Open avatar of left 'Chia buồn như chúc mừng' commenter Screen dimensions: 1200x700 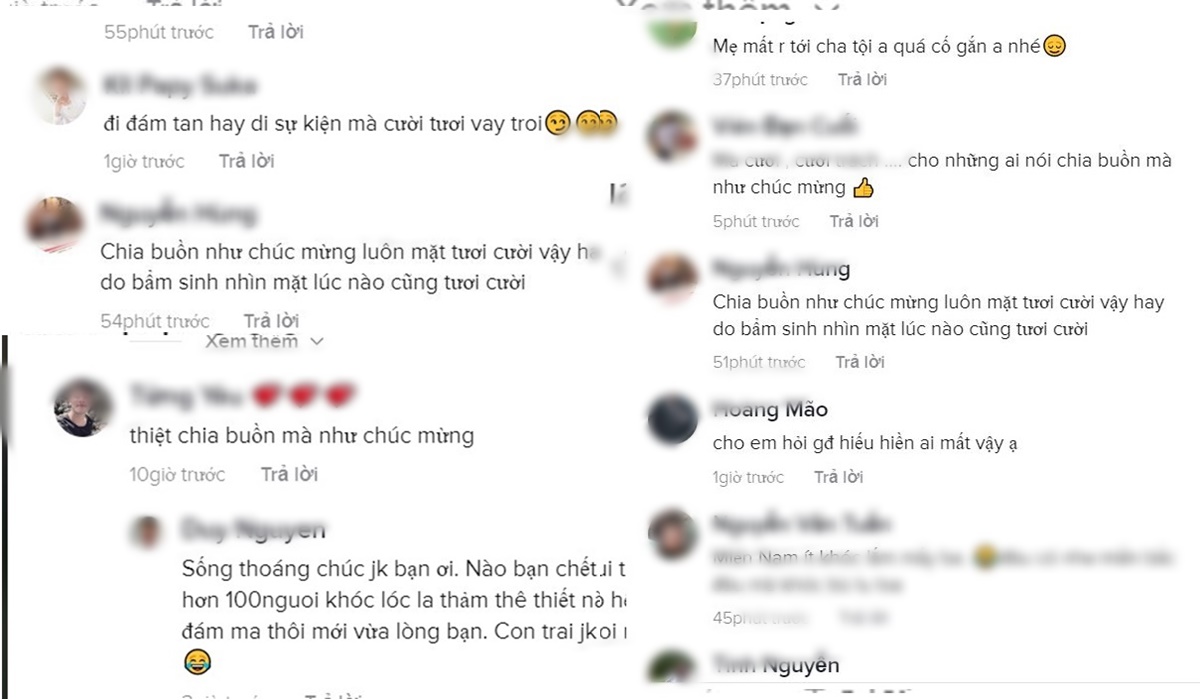pyautogui.click(x=55, y=225)
